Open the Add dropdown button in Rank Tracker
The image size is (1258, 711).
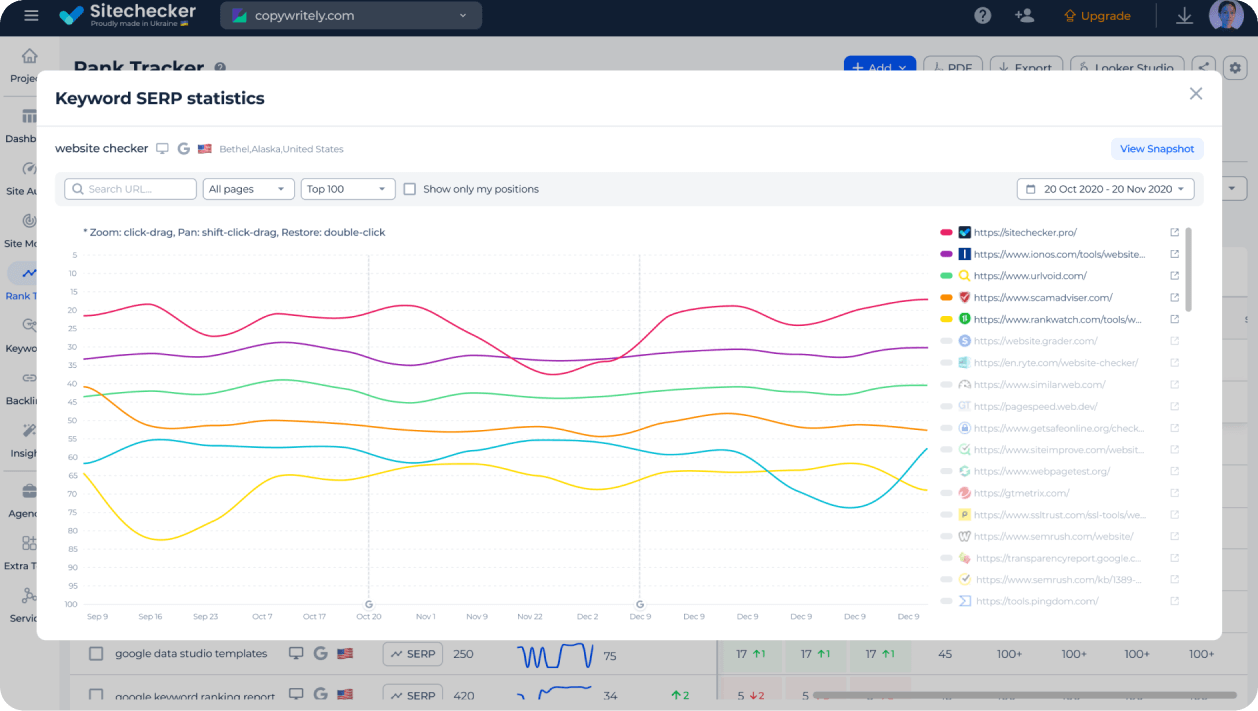pos(879,67)
